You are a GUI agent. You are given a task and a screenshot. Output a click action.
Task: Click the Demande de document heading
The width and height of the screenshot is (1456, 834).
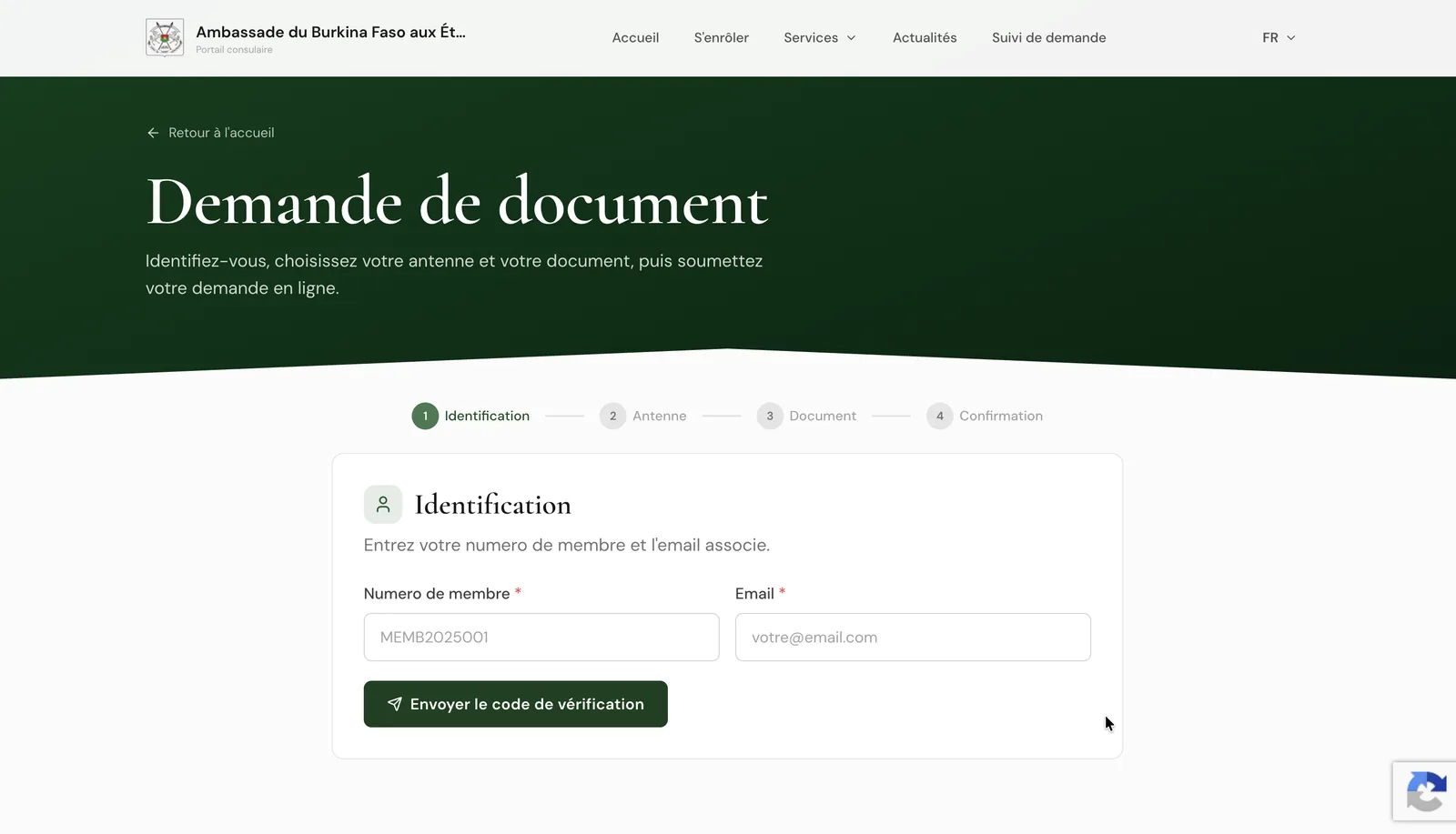(x=457, y=202)
